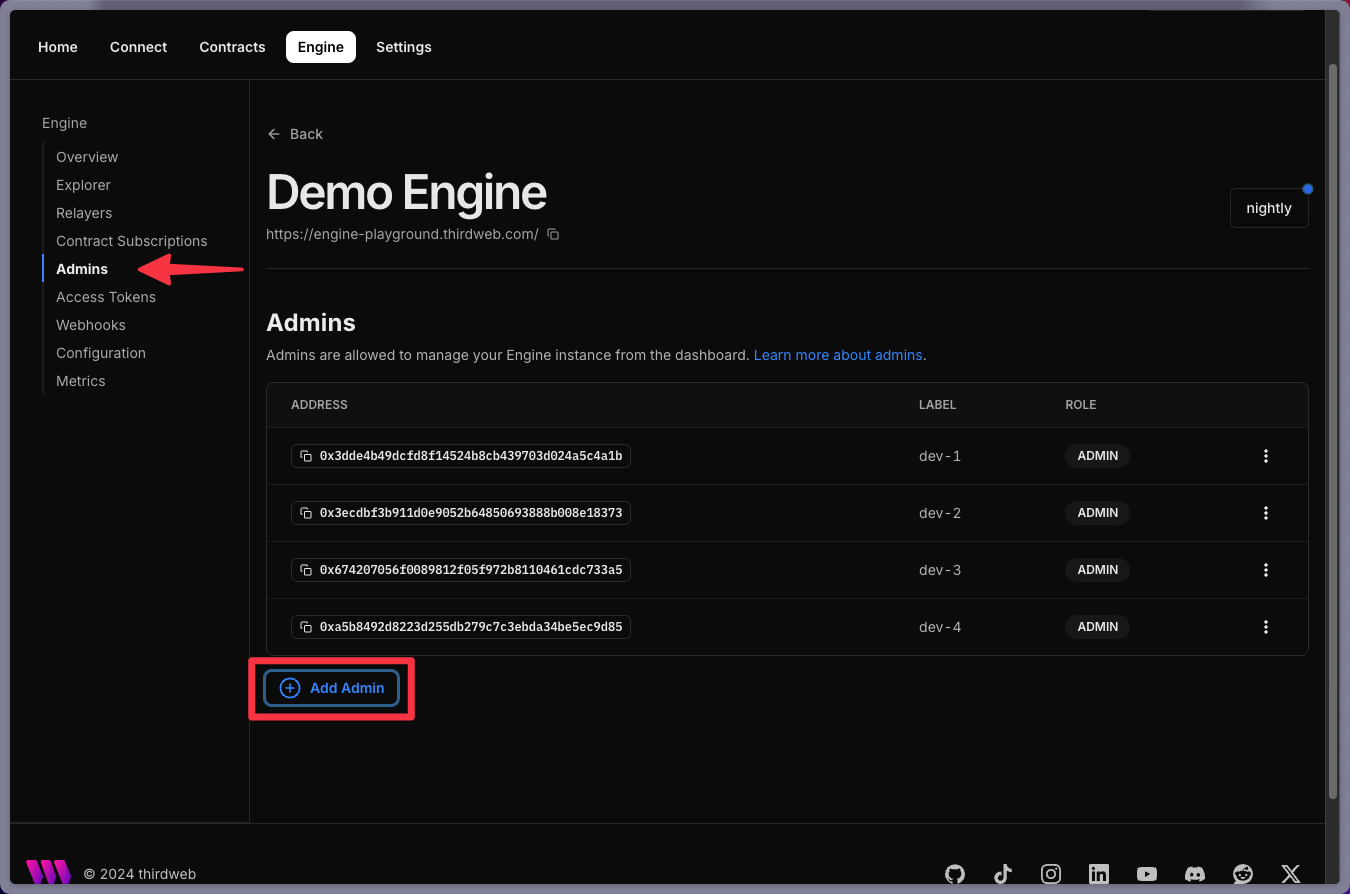Copy address of dev-2 admin
1350x894 pixels.
point(306,513)
